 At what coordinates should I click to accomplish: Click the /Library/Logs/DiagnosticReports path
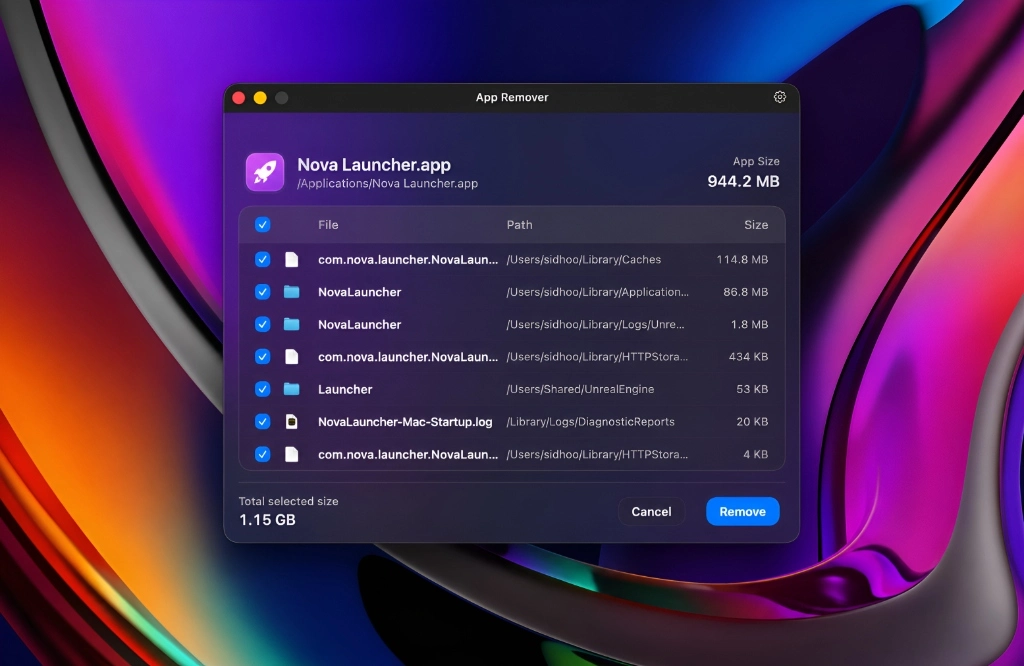(x=590, y=422)
